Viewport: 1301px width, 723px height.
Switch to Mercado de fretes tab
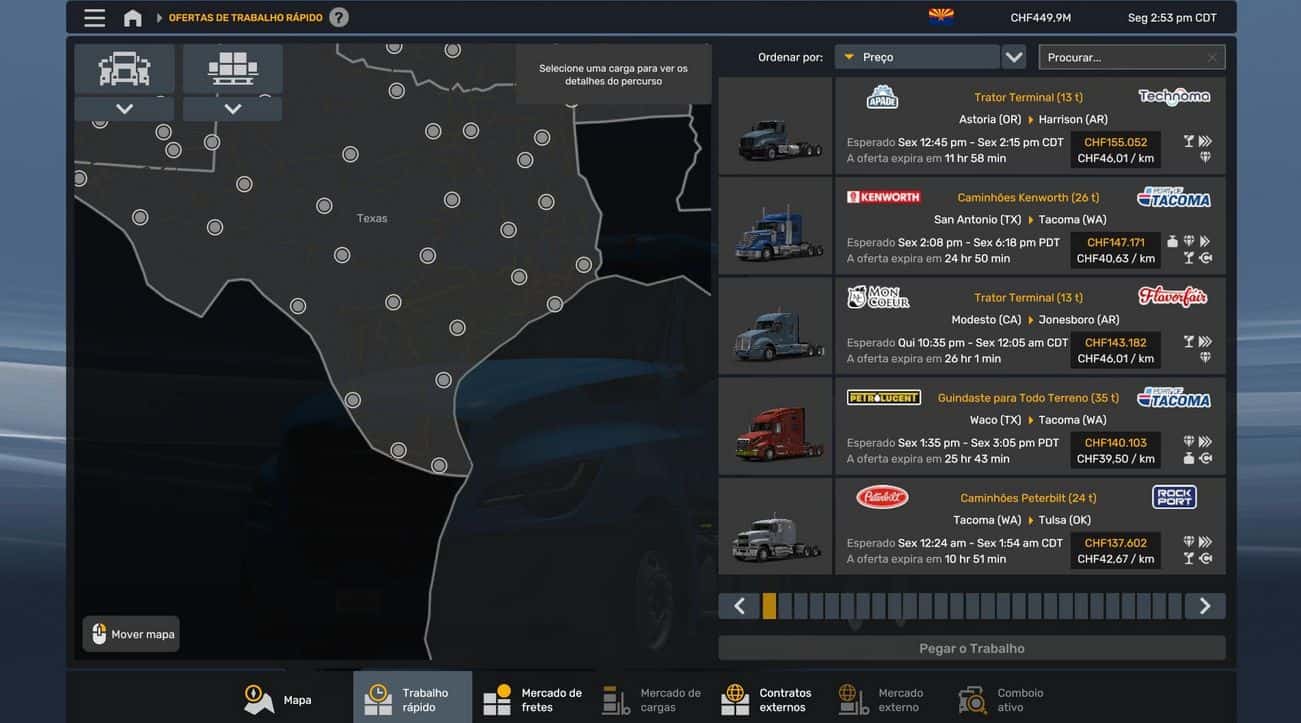[532, 699]
